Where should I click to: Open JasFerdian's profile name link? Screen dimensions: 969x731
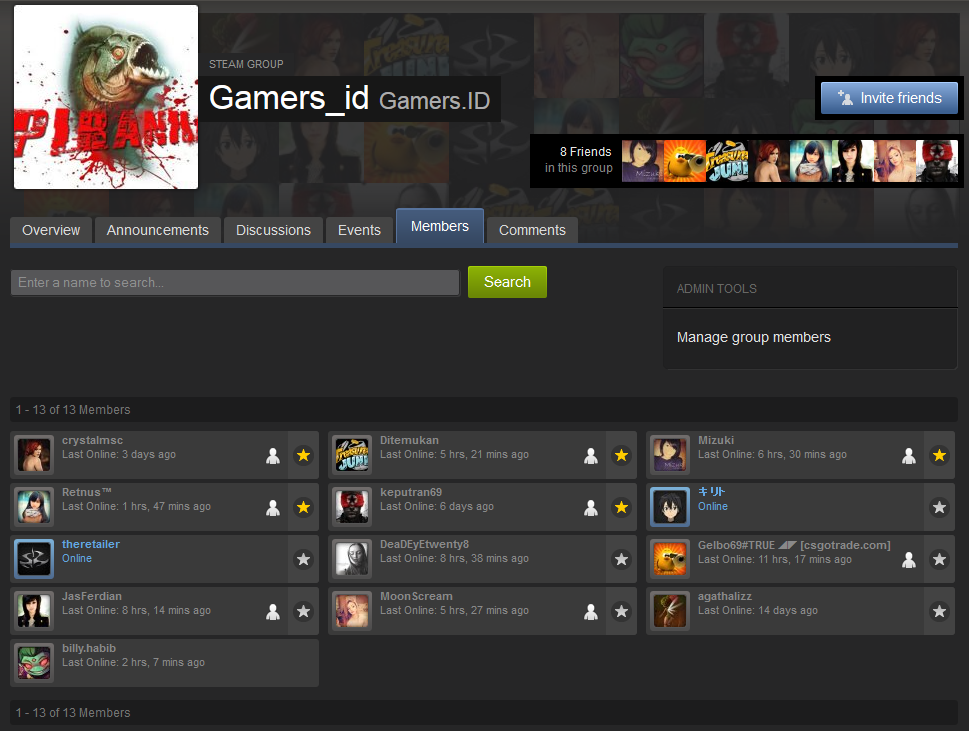(x=91, y=596)
